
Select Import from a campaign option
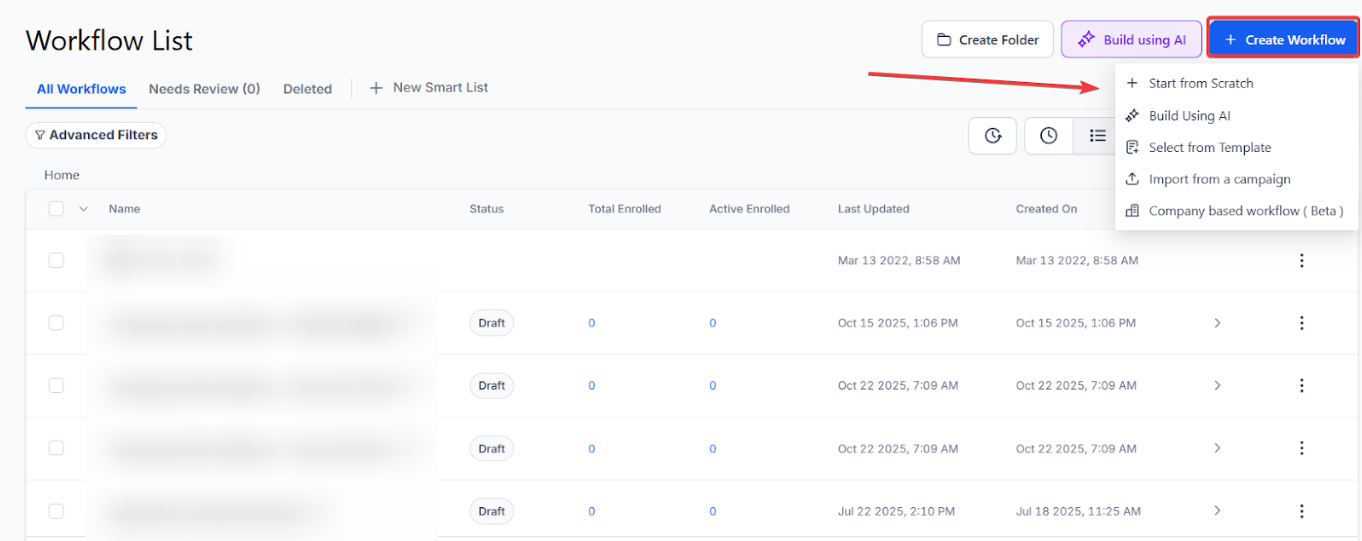1219,180
